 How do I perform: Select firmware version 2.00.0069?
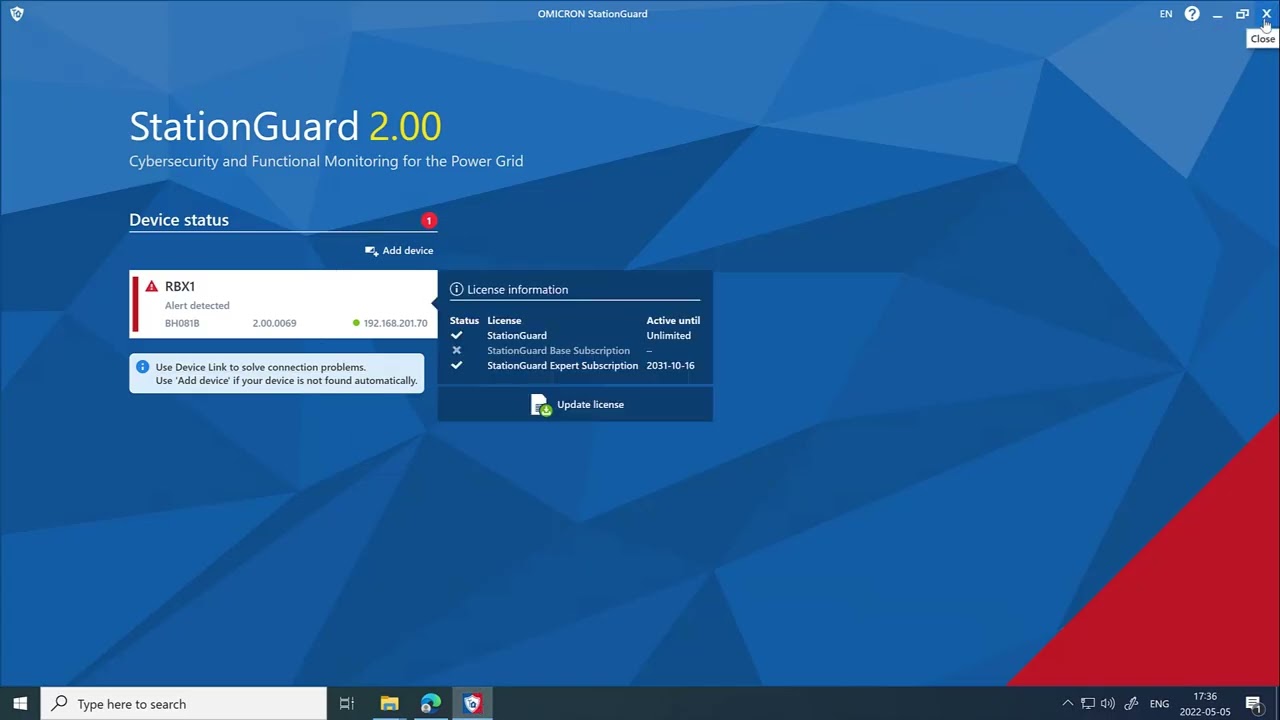pyautogui.click(x=274, y=323)
